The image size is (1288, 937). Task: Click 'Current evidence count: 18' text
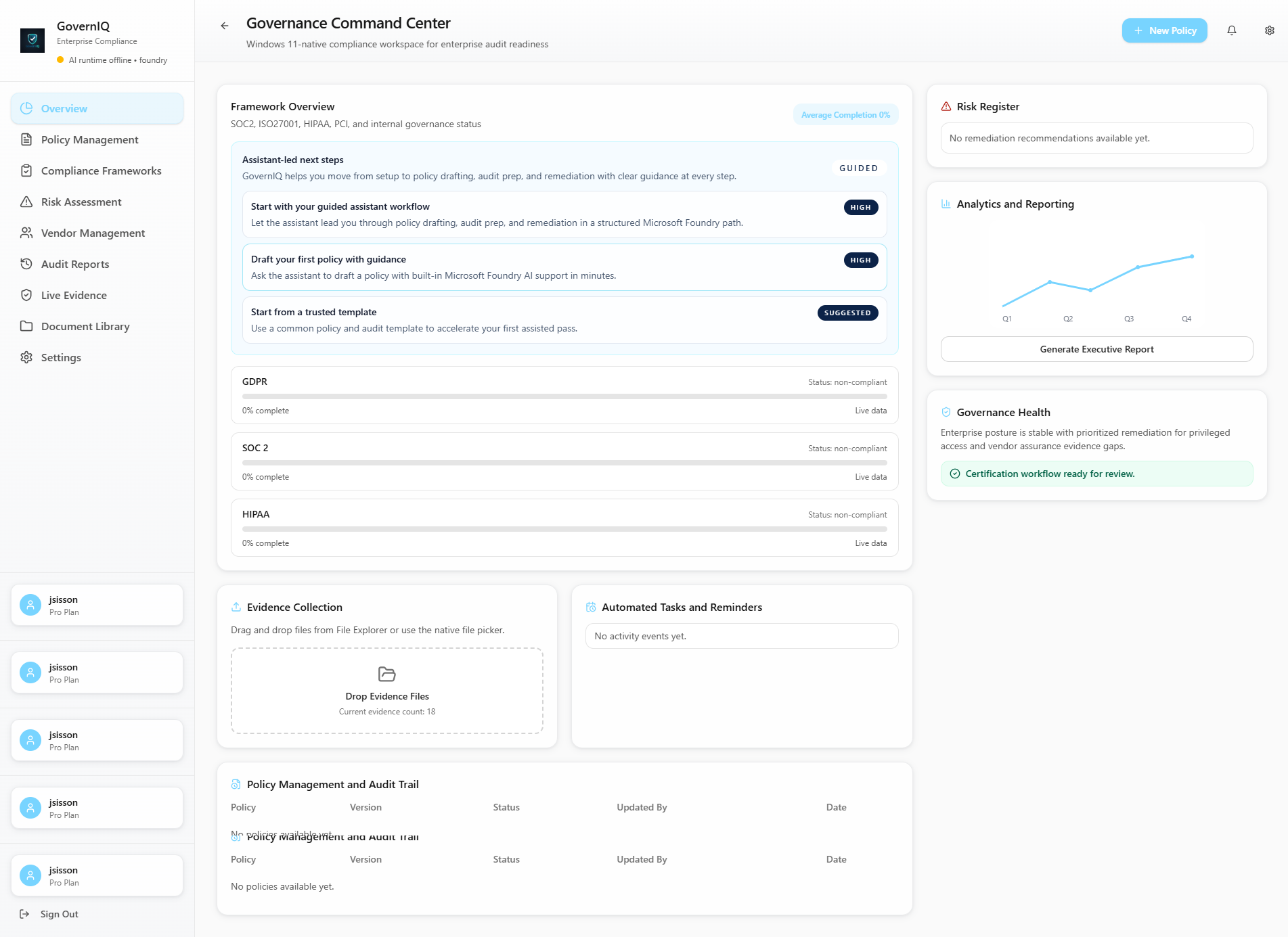click(387, 712)
